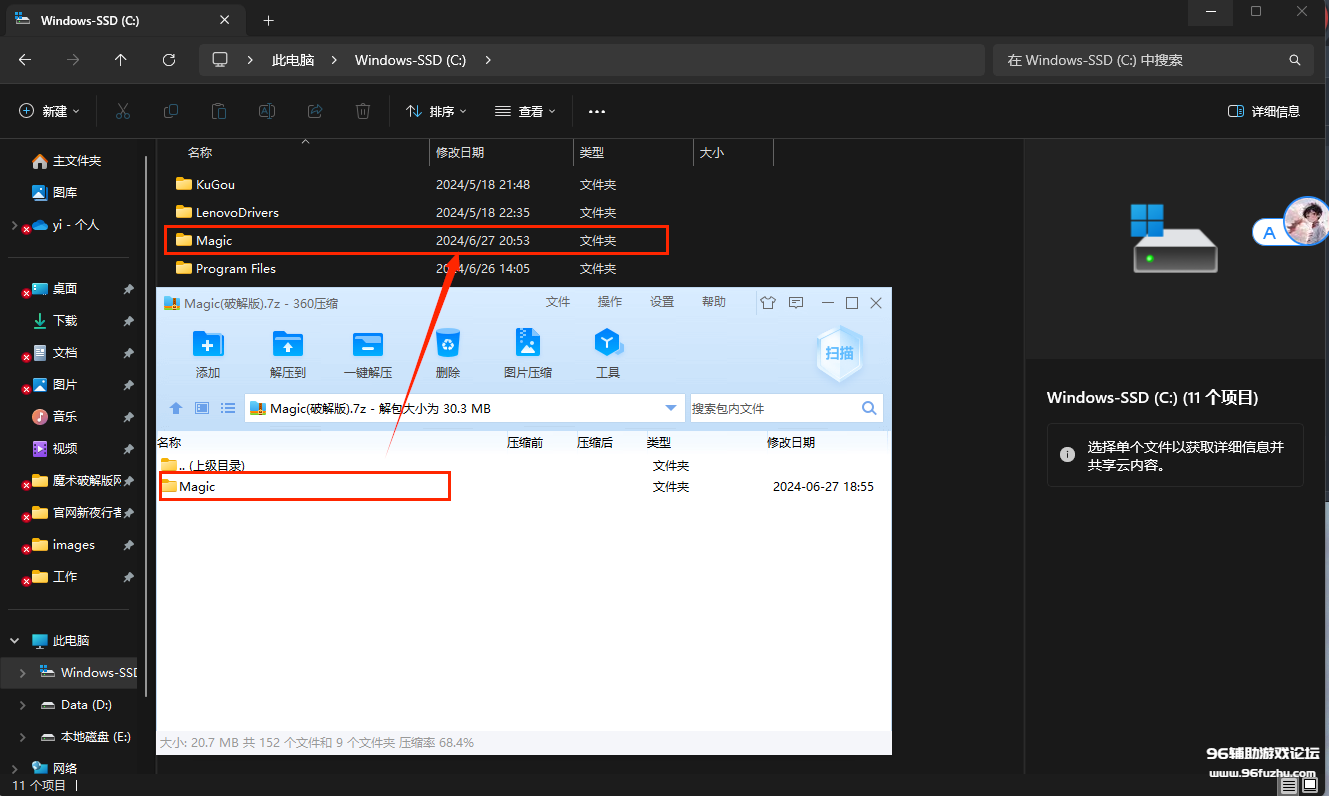The width and height of the screenshot is (1329, 796).
Task: Click the 扫描 (Scan) hexagon button
Action: (839, 353)
